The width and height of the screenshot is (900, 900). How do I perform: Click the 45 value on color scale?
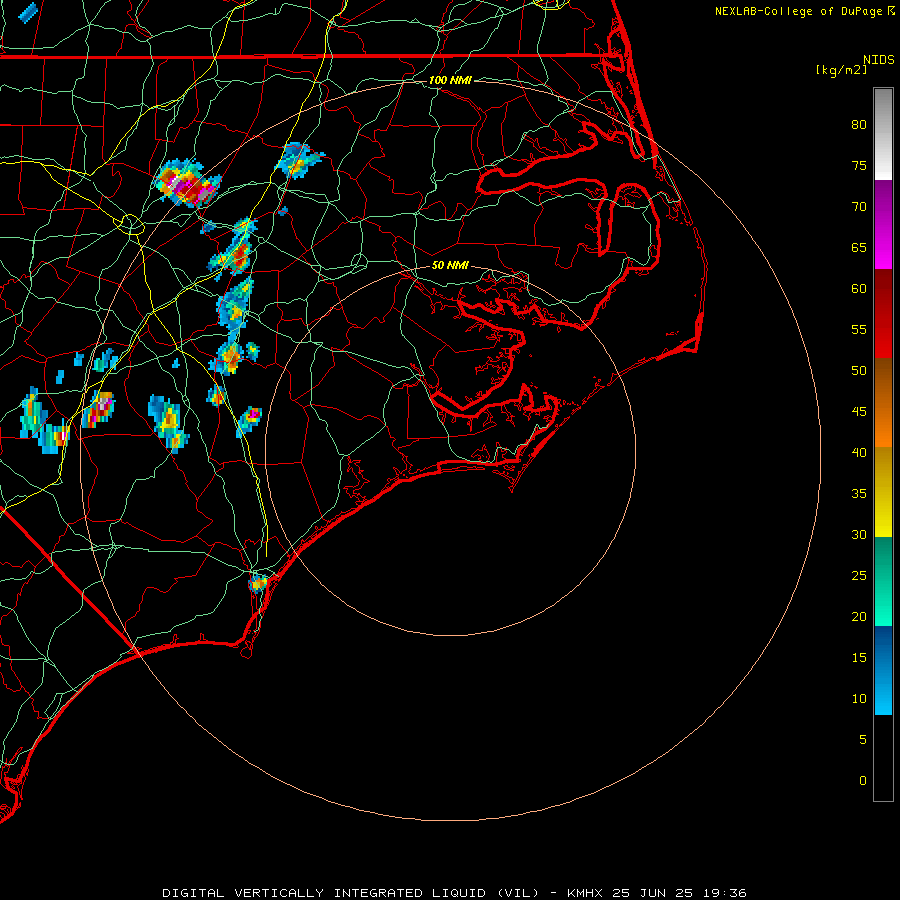point(859,412)
